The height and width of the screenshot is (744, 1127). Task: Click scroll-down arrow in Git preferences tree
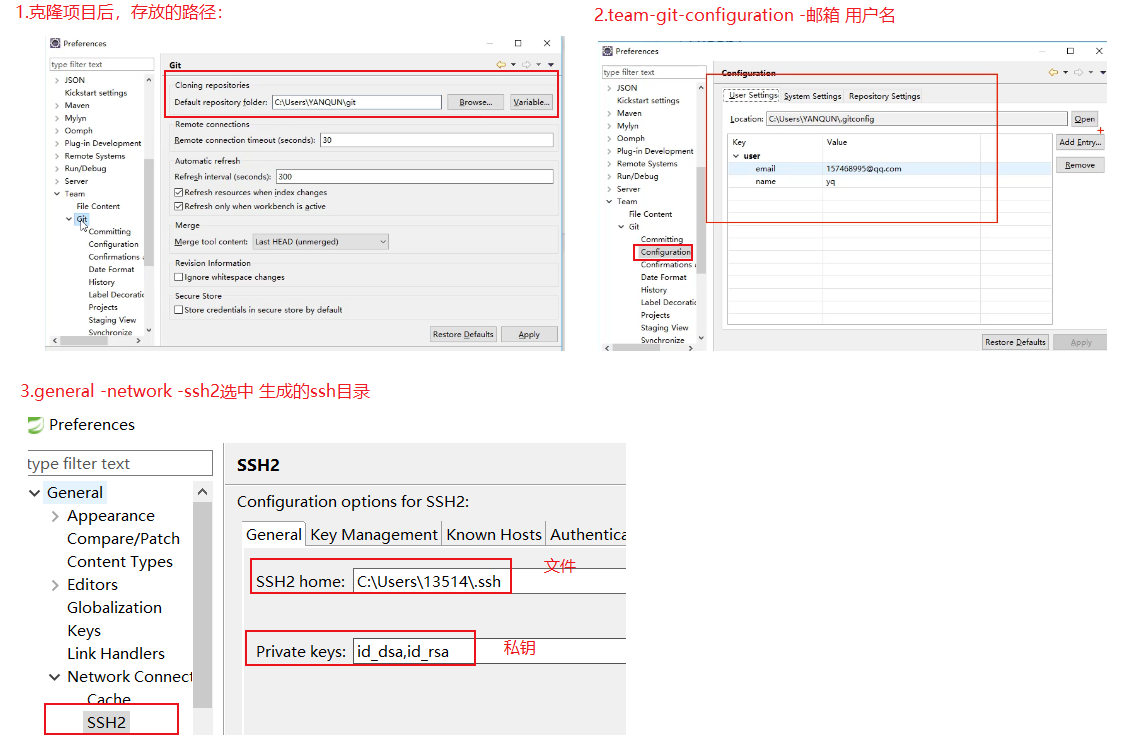pos(149,330)
